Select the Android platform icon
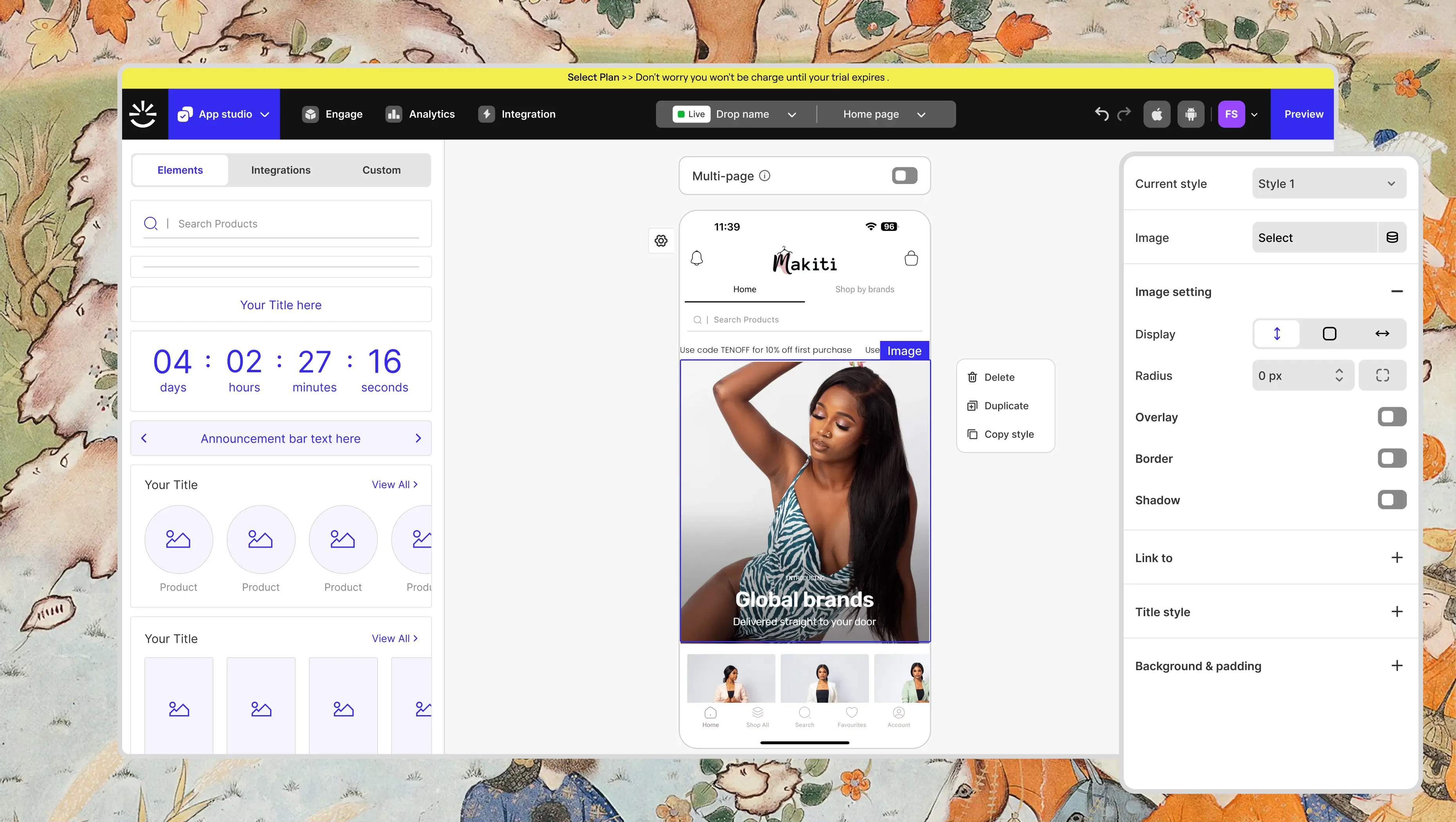 1191,115
